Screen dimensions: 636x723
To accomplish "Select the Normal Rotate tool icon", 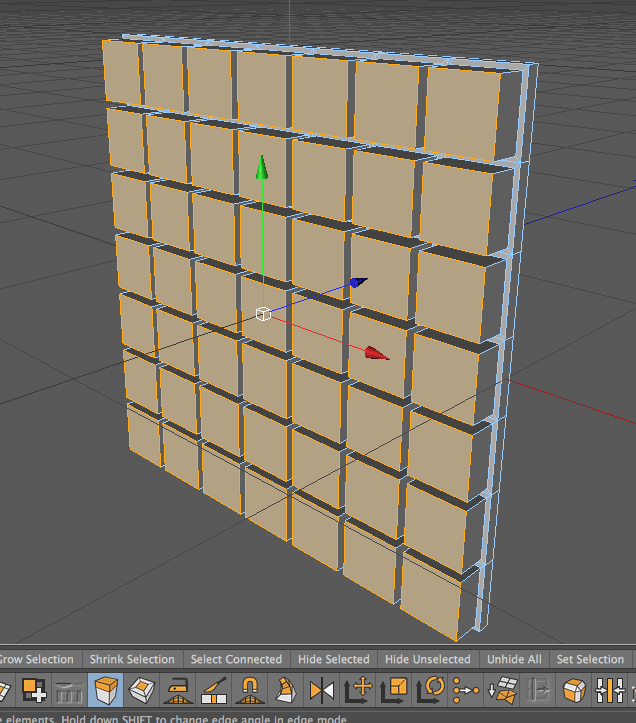I will (430, 690).
